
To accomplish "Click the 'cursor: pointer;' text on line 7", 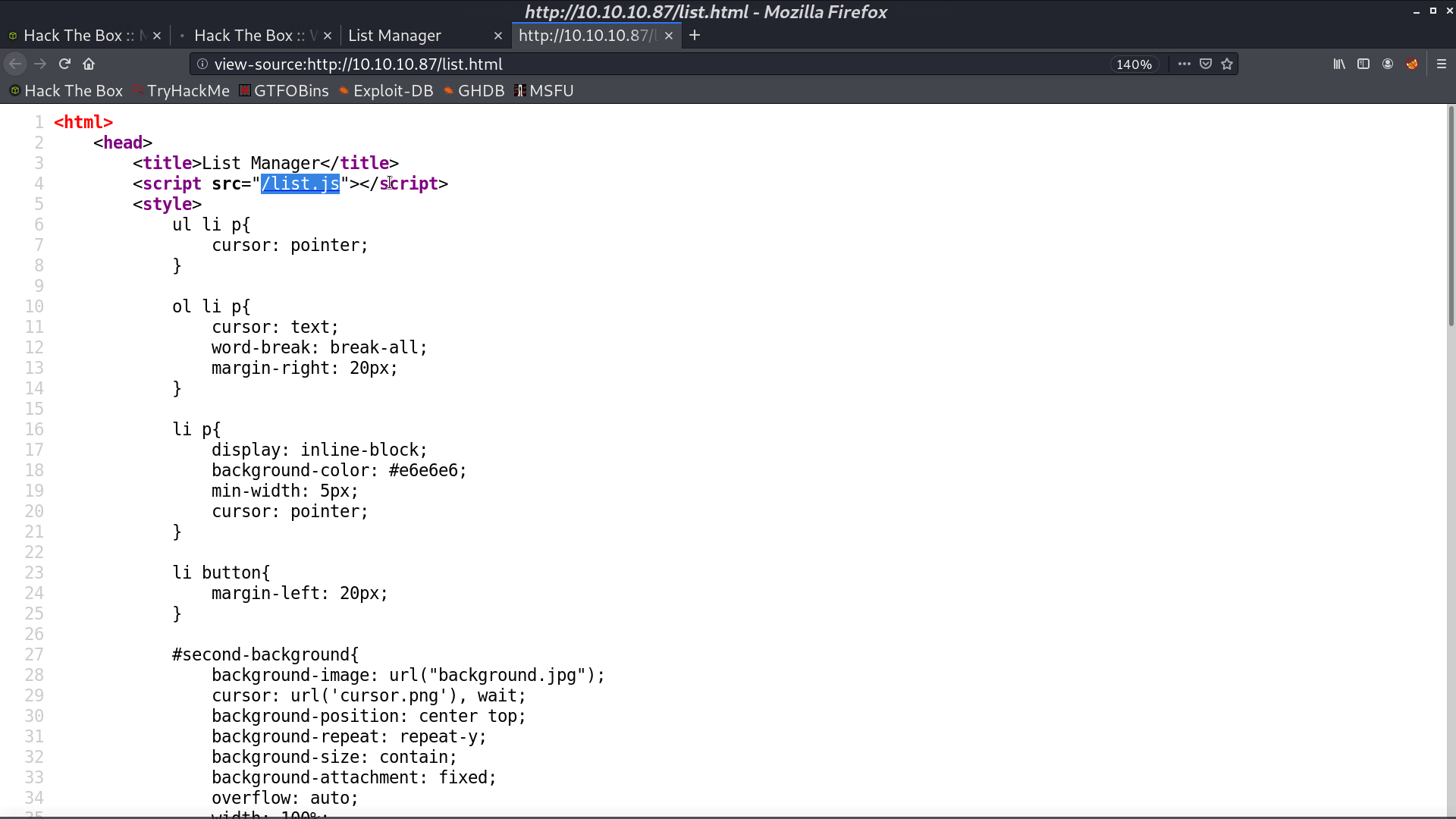I will (290, 245).
